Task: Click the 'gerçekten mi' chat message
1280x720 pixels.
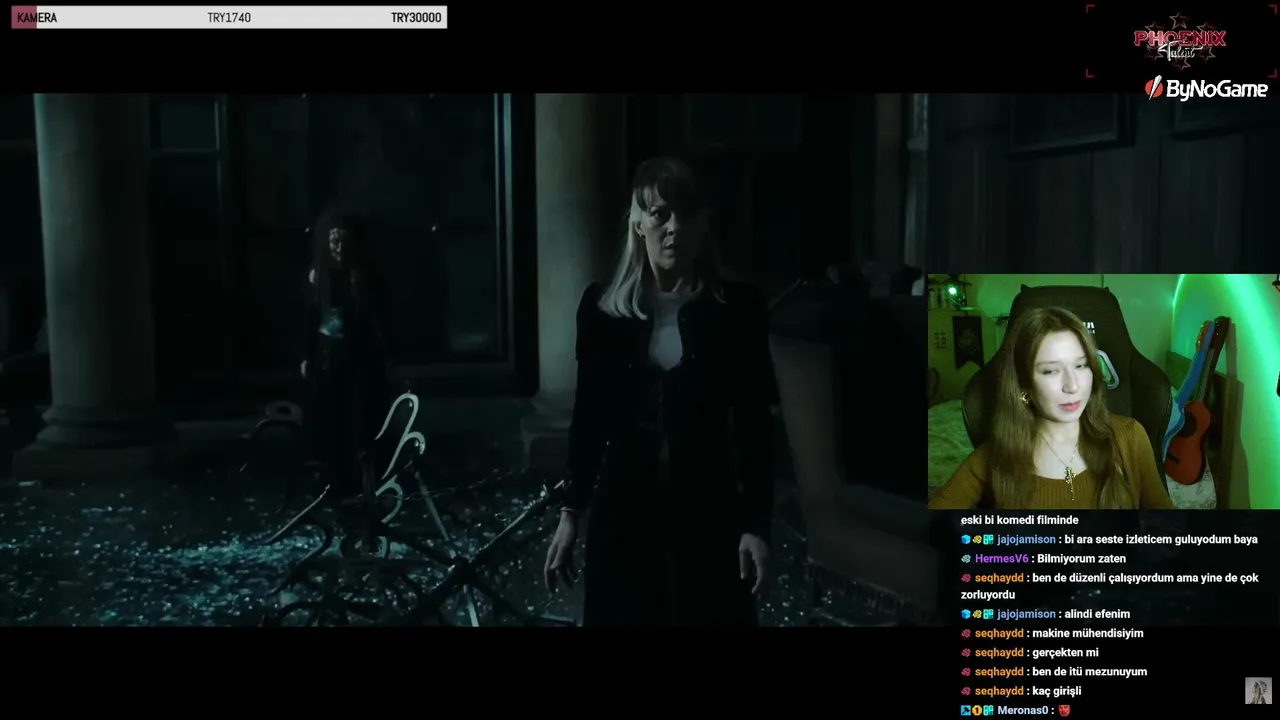Action: [1066, 652]
